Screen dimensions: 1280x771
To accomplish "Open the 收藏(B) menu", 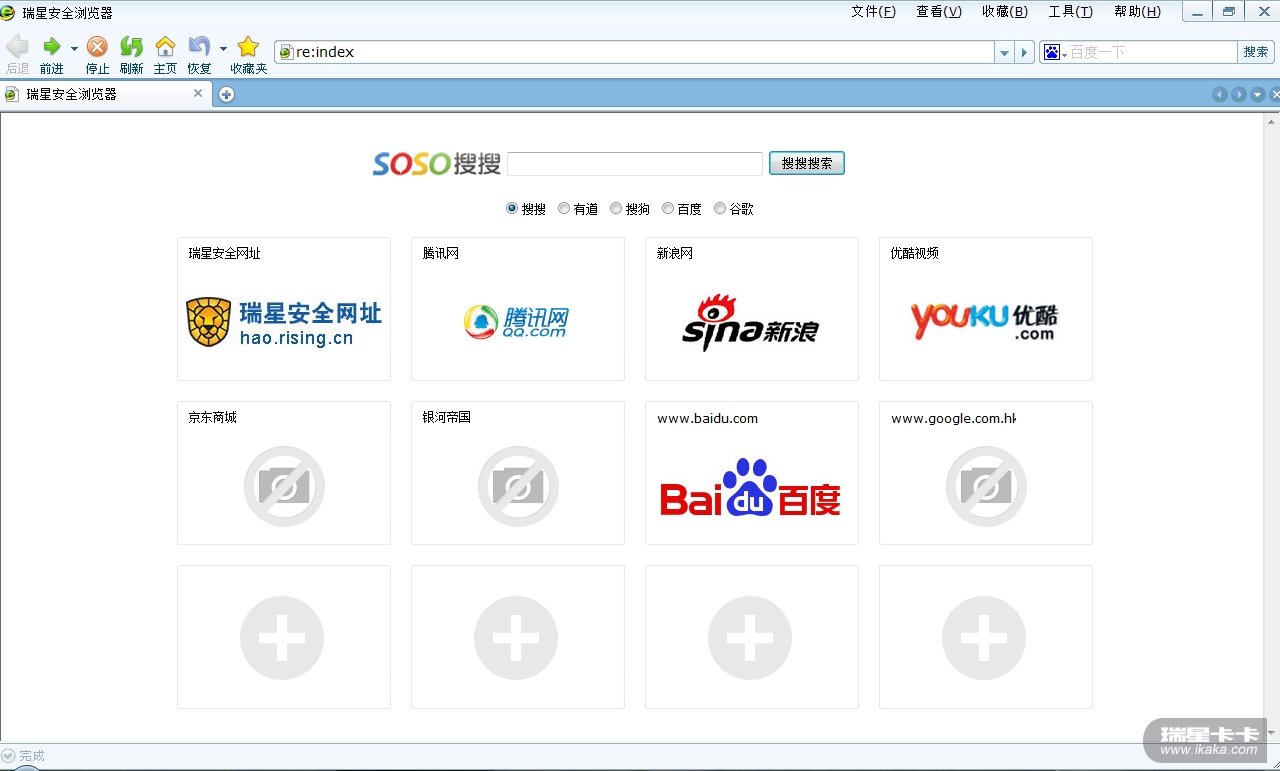I will click(x=1005, y=12).
